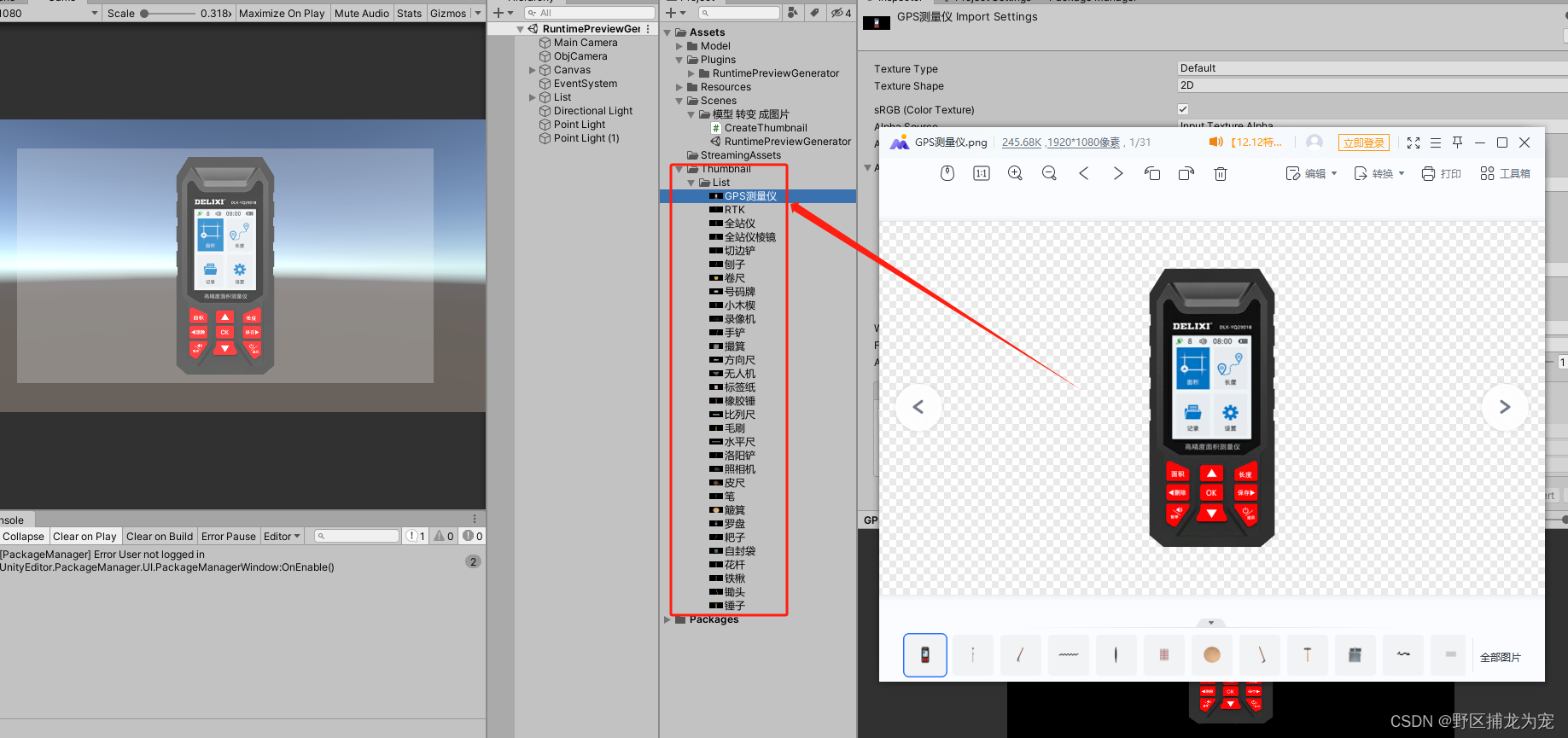1568x738 pixels.
Task: Expand the List object in Hierarchy
Action: (x=533, y=97)
